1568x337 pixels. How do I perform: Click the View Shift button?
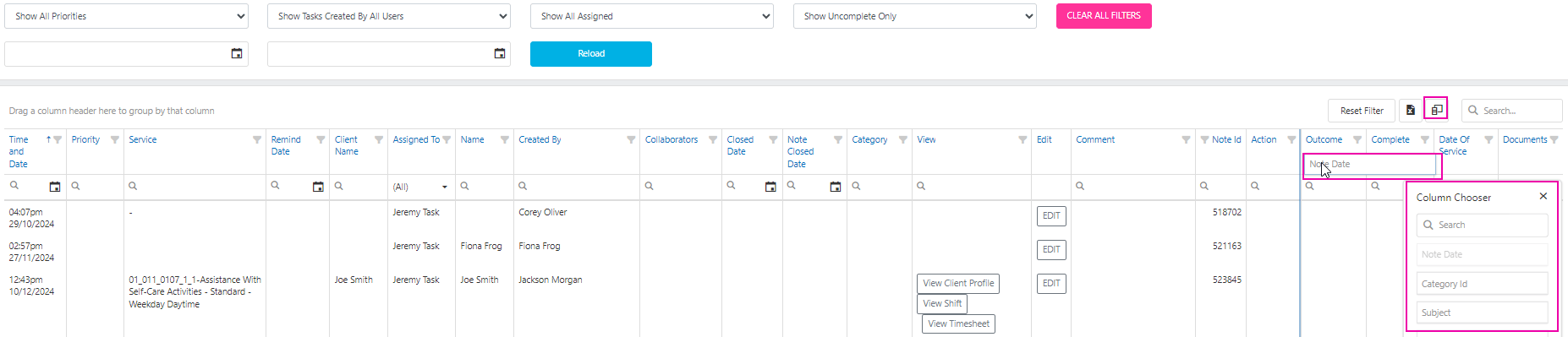tap(942, 304)
